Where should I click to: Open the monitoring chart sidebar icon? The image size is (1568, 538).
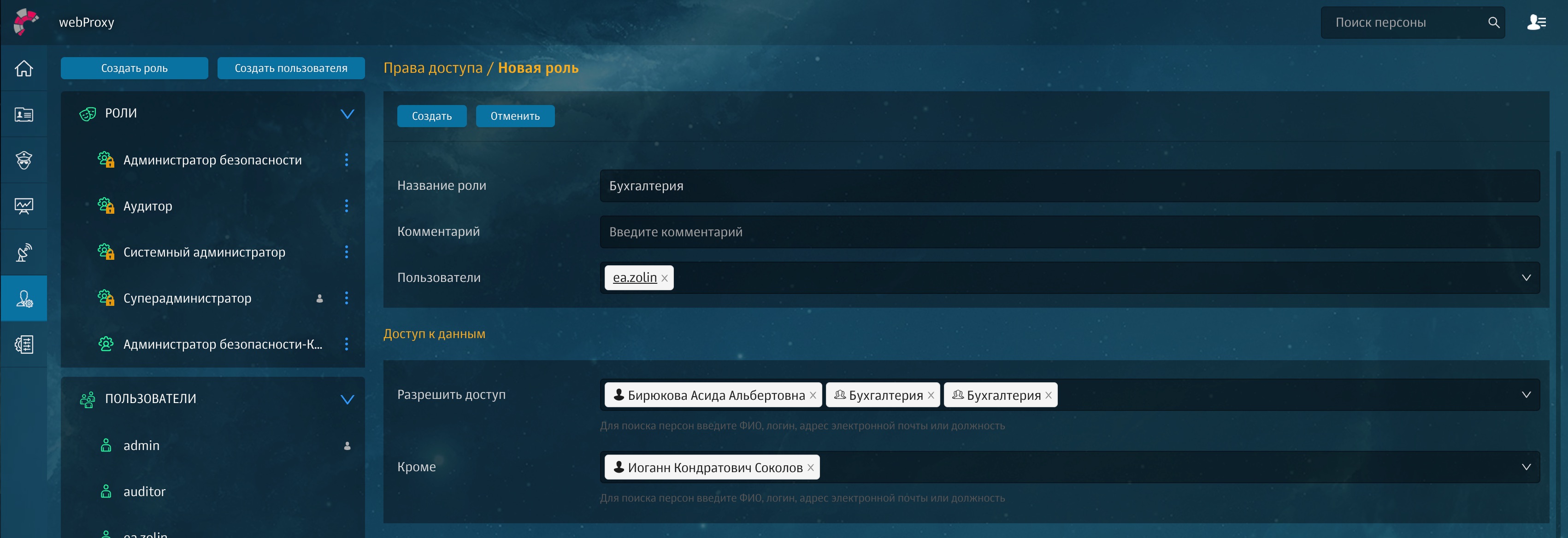point(24,206)
